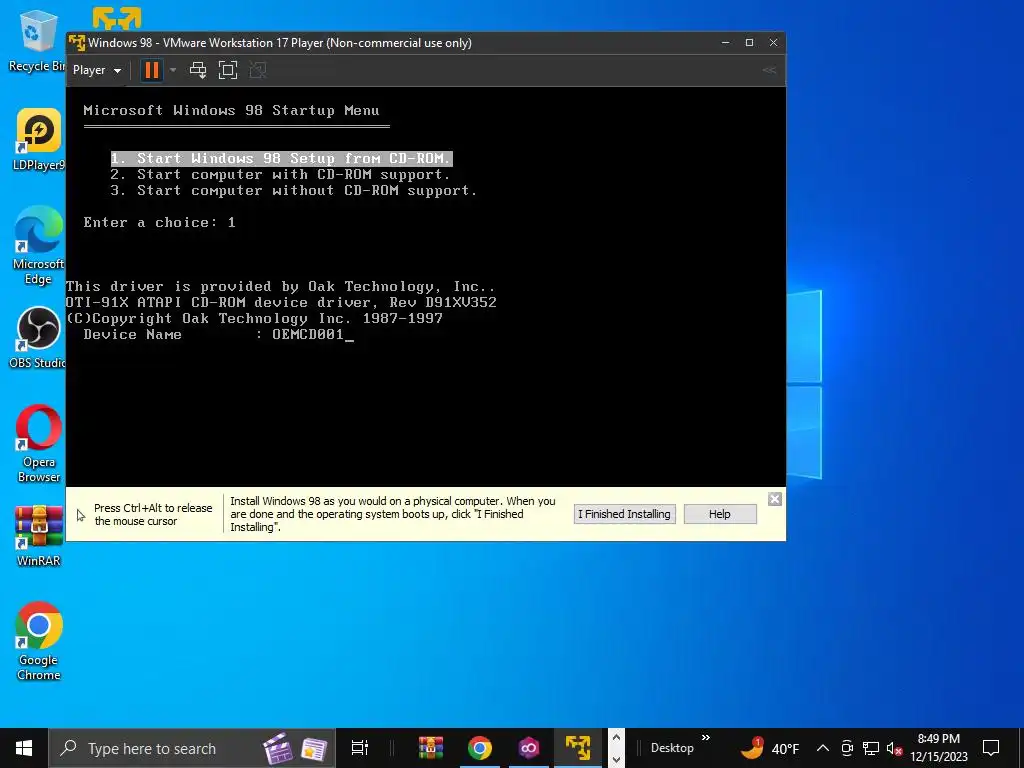Open the notification center icon

click(x=991, y=748)
